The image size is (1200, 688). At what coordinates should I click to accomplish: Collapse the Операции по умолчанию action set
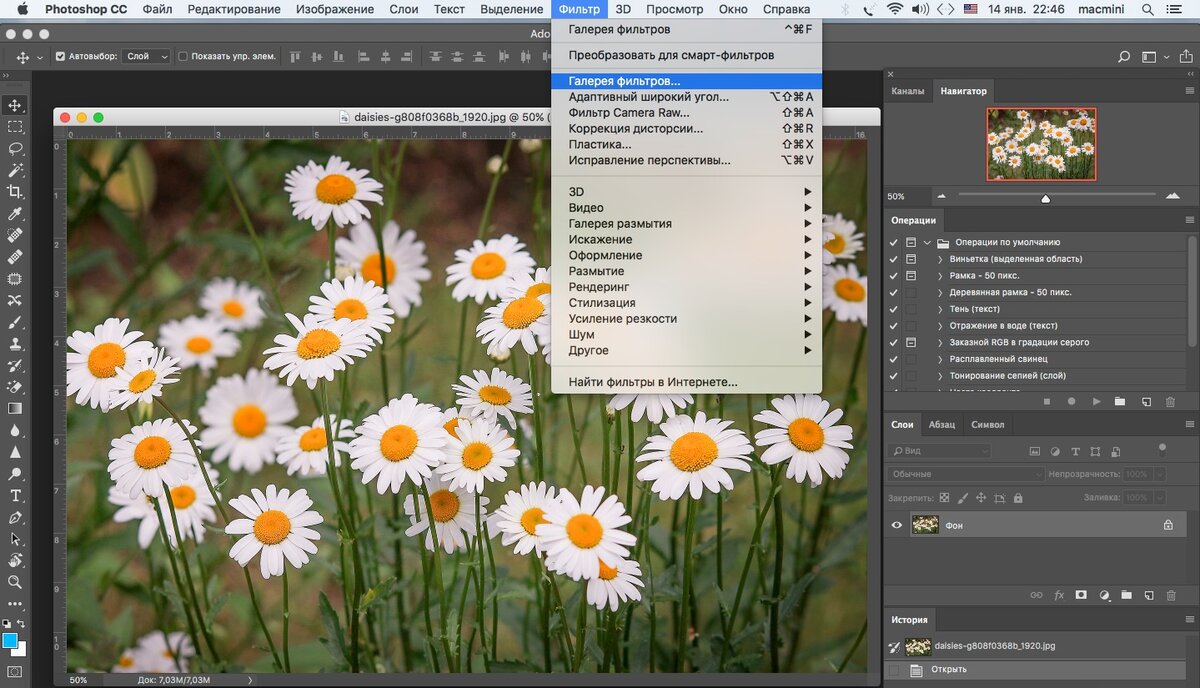(x=928, y=242)
